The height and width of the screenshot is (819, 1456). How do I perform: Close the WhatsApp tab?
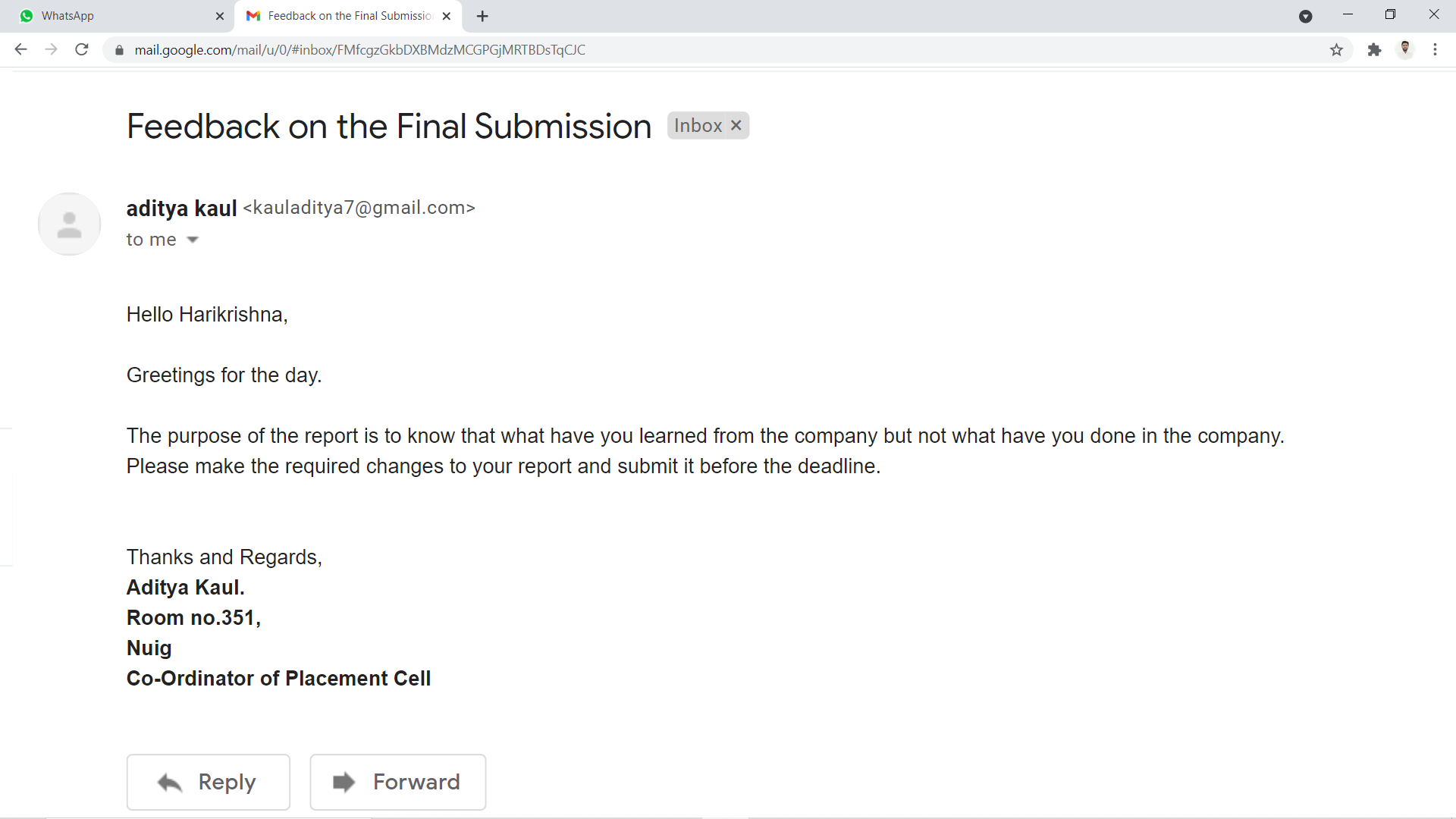(220, 16)
